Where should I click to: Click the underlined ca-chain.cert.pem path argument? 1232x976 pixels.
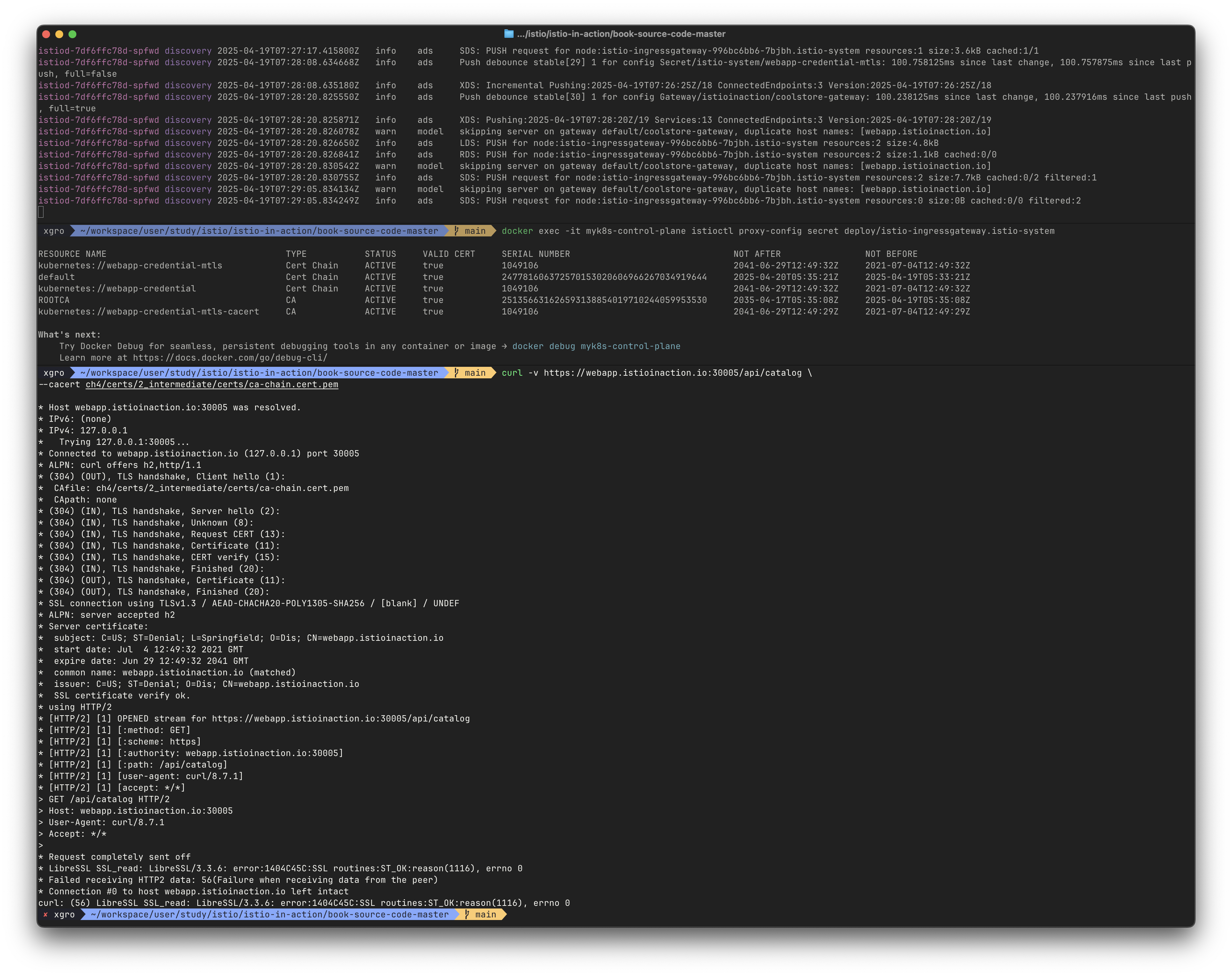coord(211,385)
